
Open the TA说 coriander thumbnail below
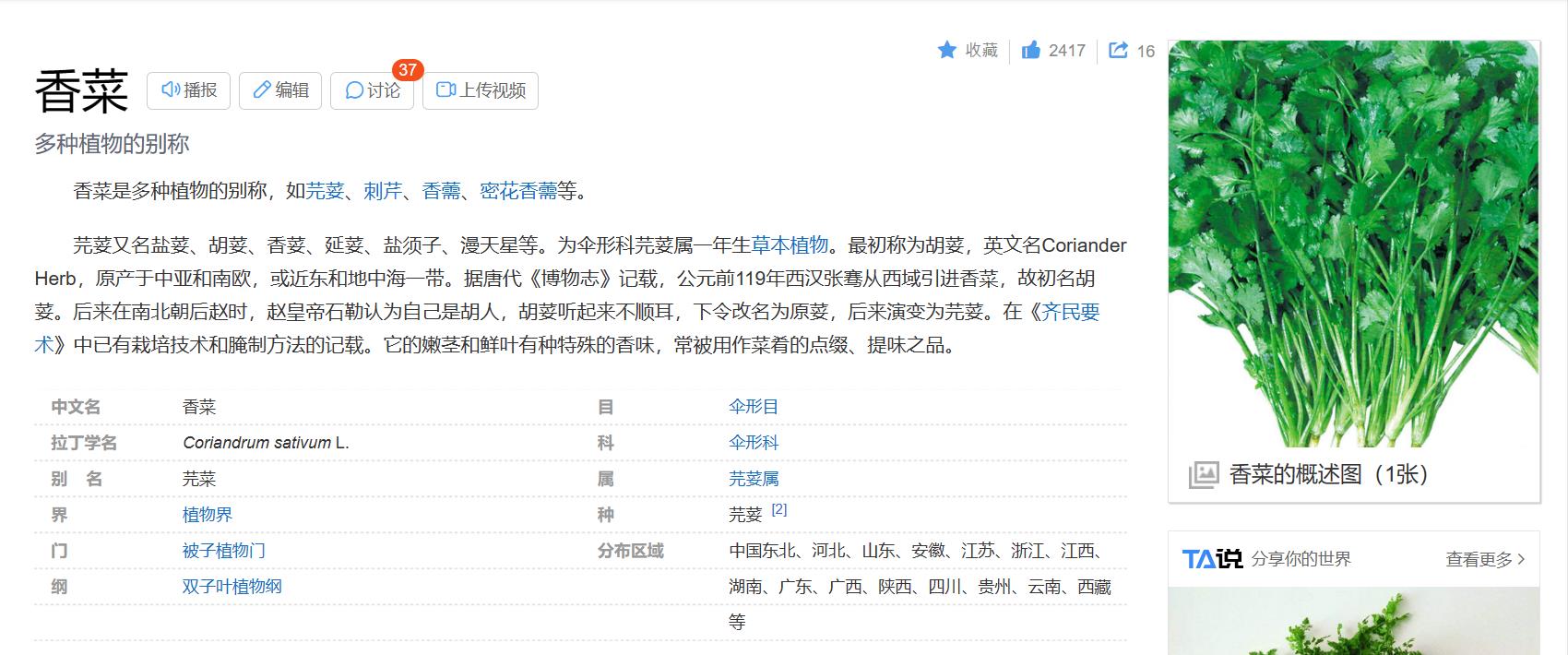click(1353, 622)
